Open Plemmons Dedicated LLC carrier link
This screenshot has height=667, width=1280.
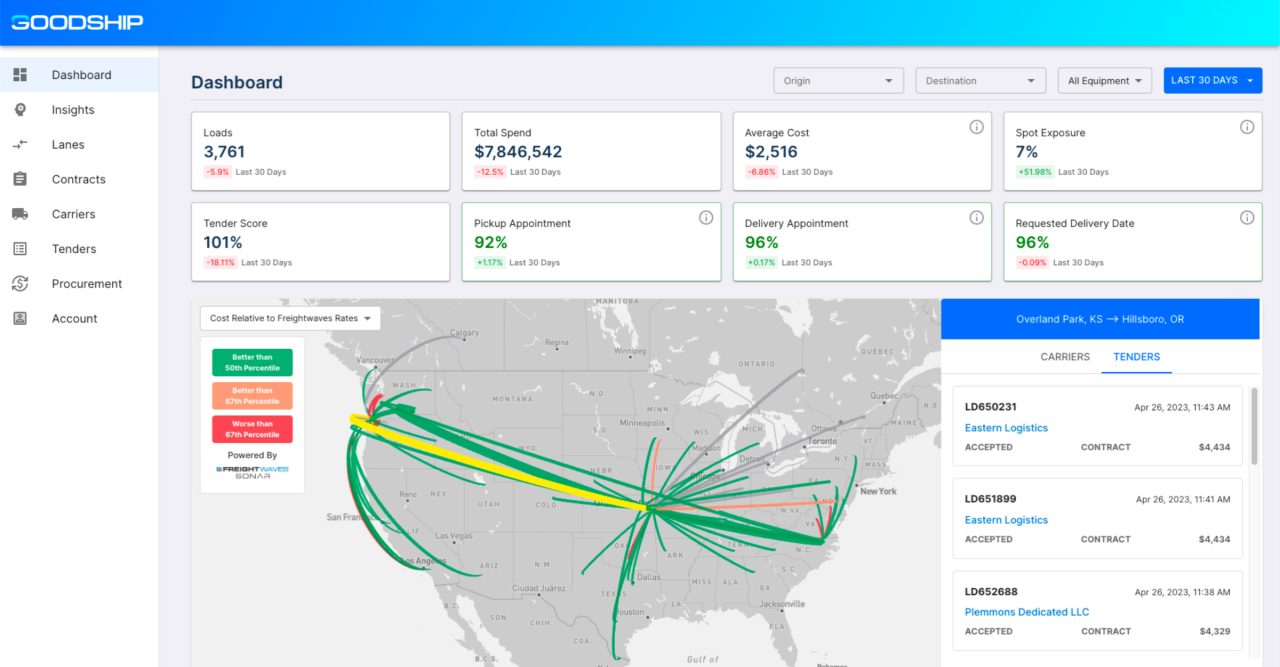1026,612
